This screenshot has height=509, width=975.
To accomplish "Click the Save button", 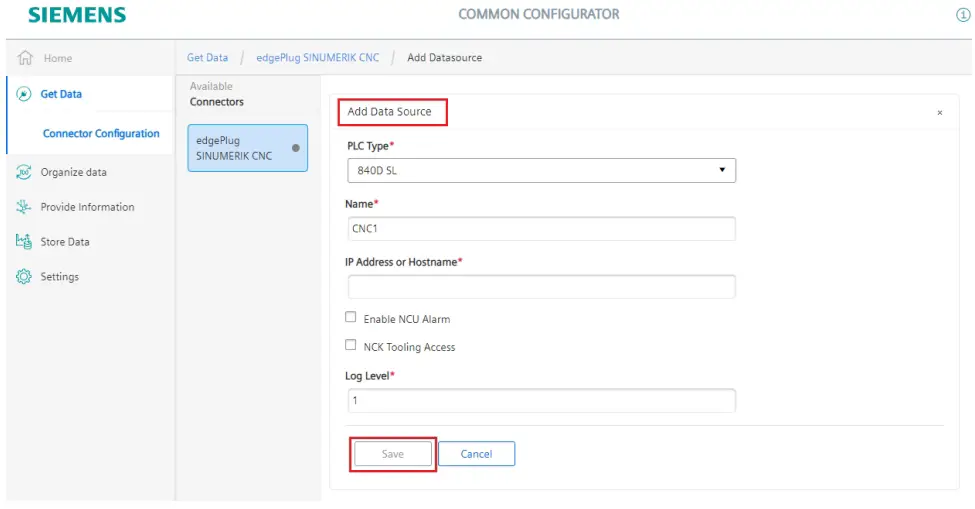I will [x=393, y=454].
